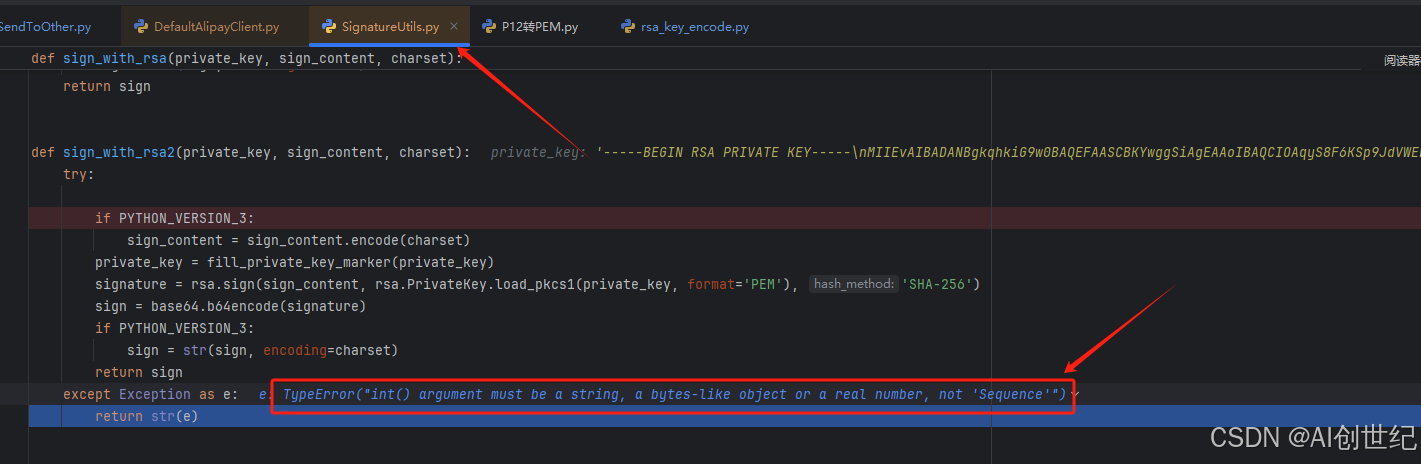1421x464 pixels.
Task: Click the 'SHA-256' string argument
Action: [x=937, y=284]
